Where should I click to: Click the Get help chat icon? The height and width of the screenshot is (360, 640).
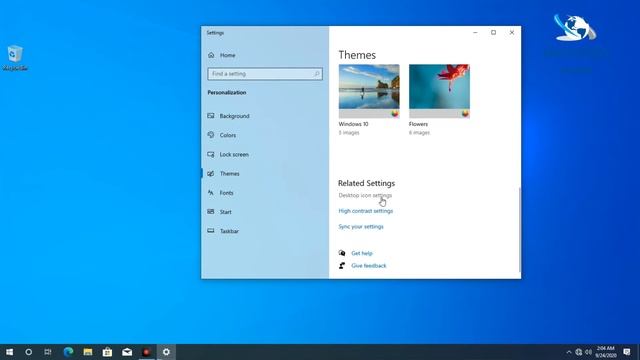342,253
